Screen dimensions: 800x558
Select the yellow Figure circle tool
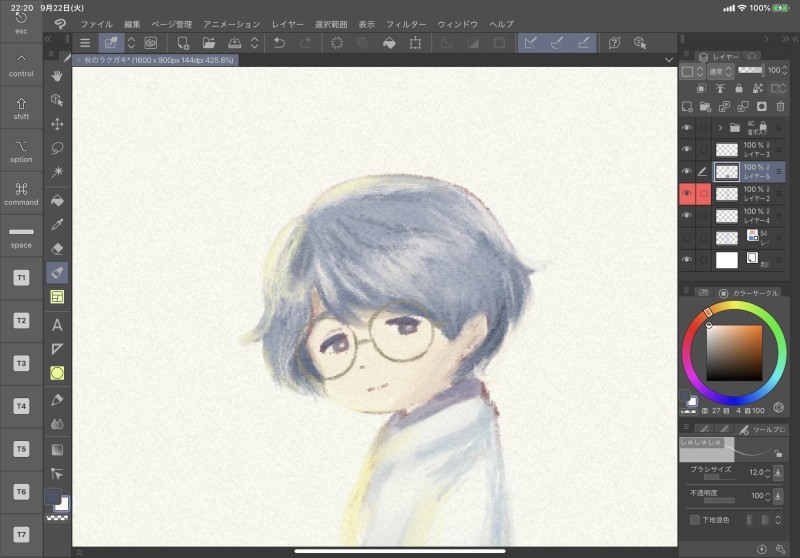click(x=57, y=373)
